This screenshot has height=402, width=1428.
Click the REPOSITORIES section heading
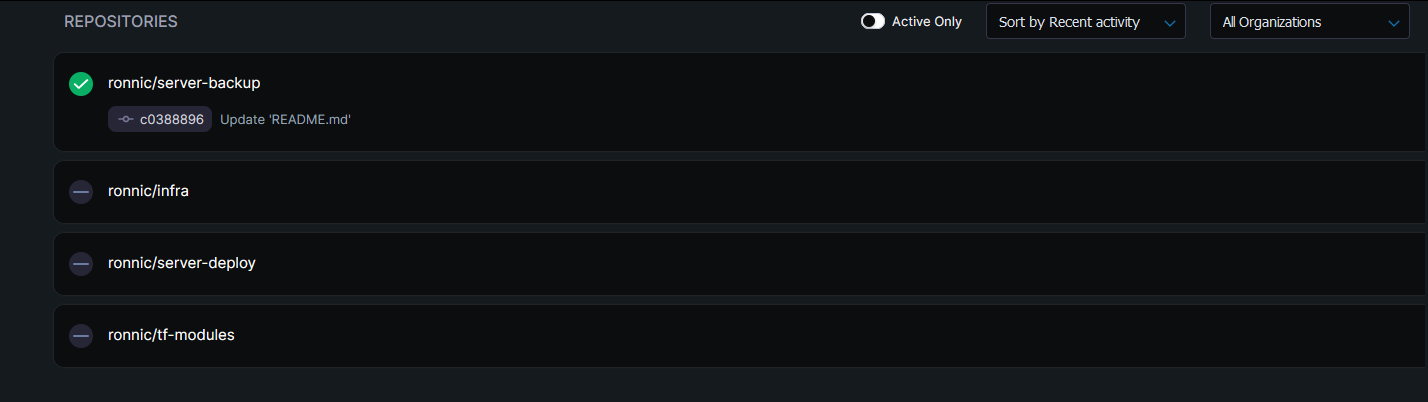pyautogui.click(x=121, y=21)
